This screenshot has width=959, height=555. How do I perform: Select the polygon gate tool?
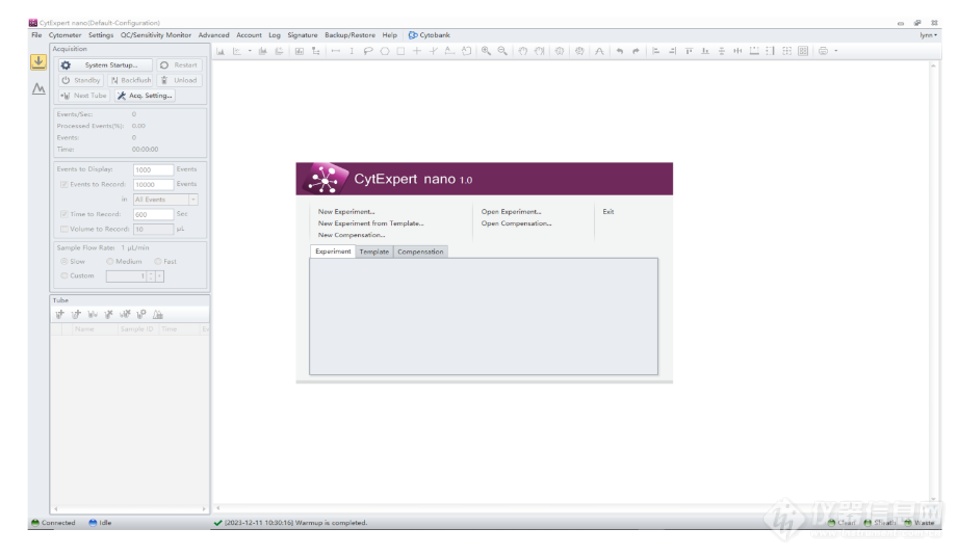click(368, 51)
